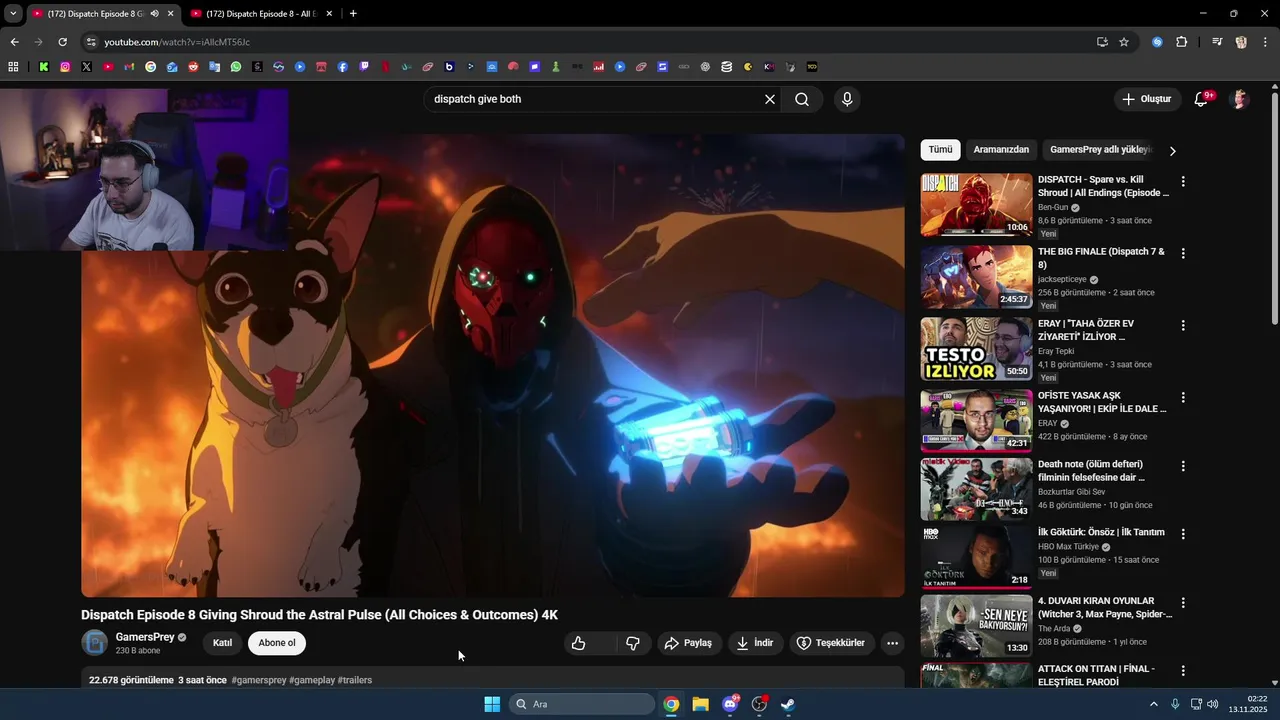Viewport: 1280px width, 720px height.
Task: Subscribe with the 'Abone ol' button
Action: 277,643
